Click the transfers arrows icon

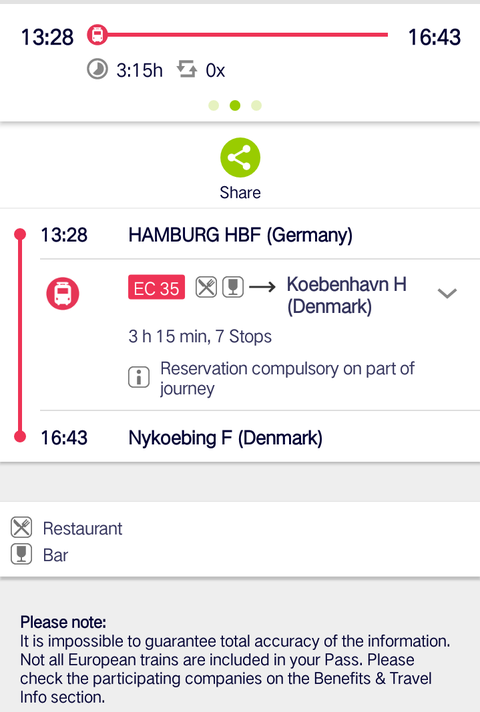tap(187, 69)
